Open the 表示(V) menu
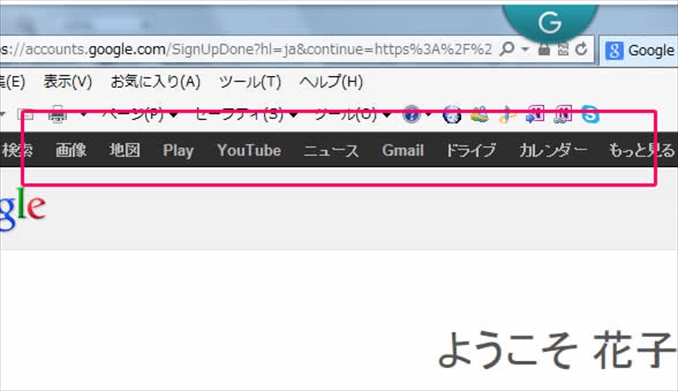Viewport: 678px width, 391px height. coord(68,81)
